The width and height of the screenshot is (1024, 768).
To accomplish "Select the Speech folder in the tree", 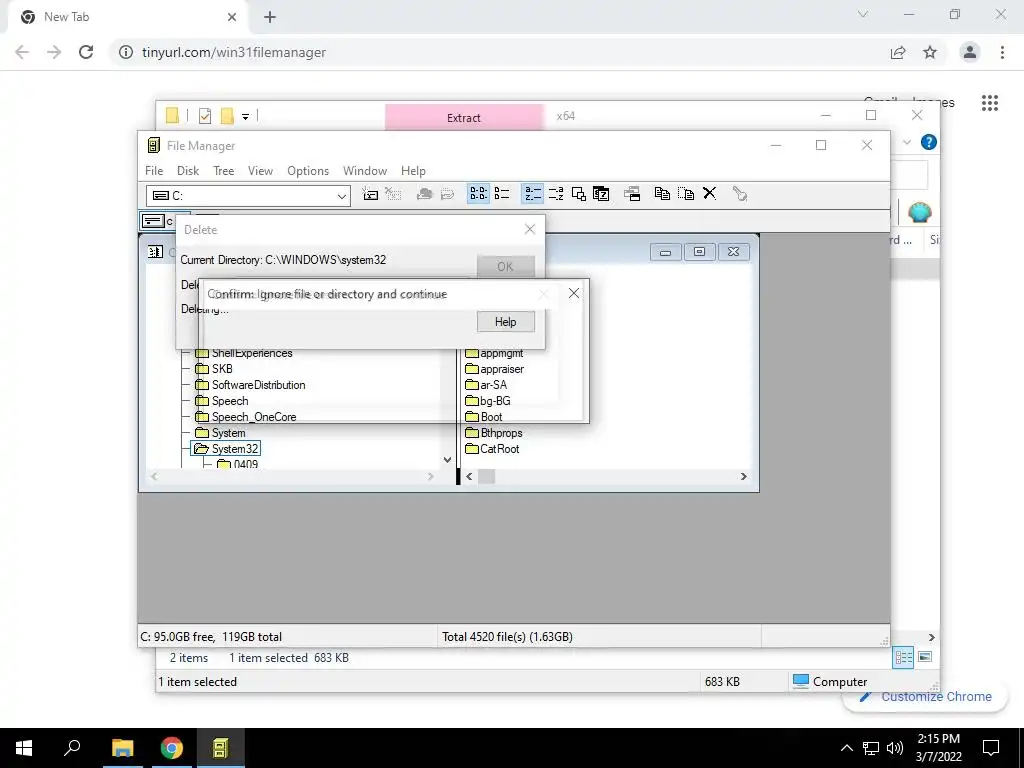I will 221,401.
